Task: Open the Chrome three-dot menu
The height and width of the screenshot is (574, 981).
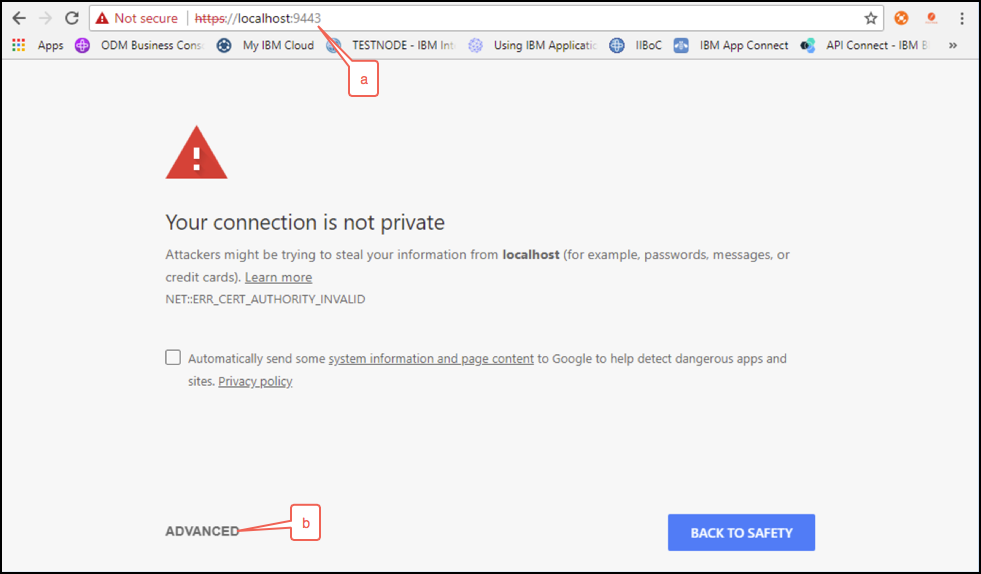Action: (962, 18)
